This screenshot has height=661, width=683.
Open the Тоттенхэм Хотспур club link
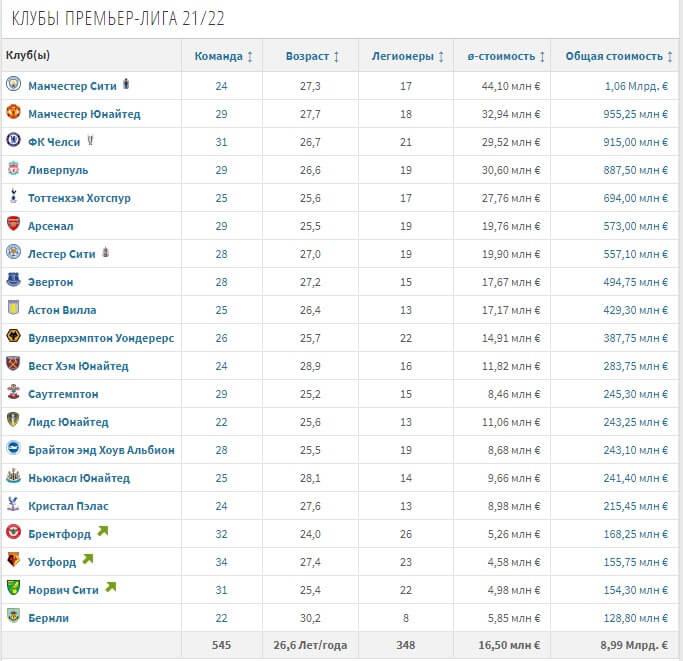coord(79,198)
